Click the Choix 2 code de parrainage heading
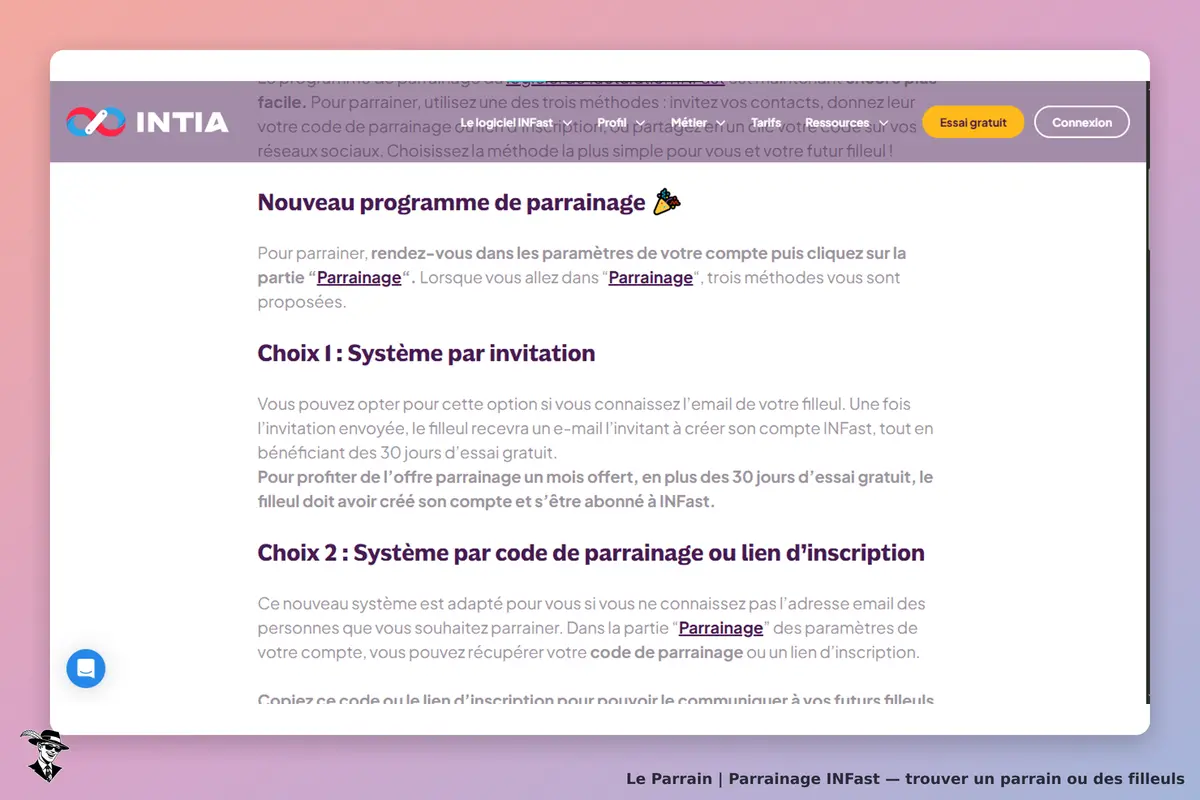The image size is (1200, 800). pos(591,553)
